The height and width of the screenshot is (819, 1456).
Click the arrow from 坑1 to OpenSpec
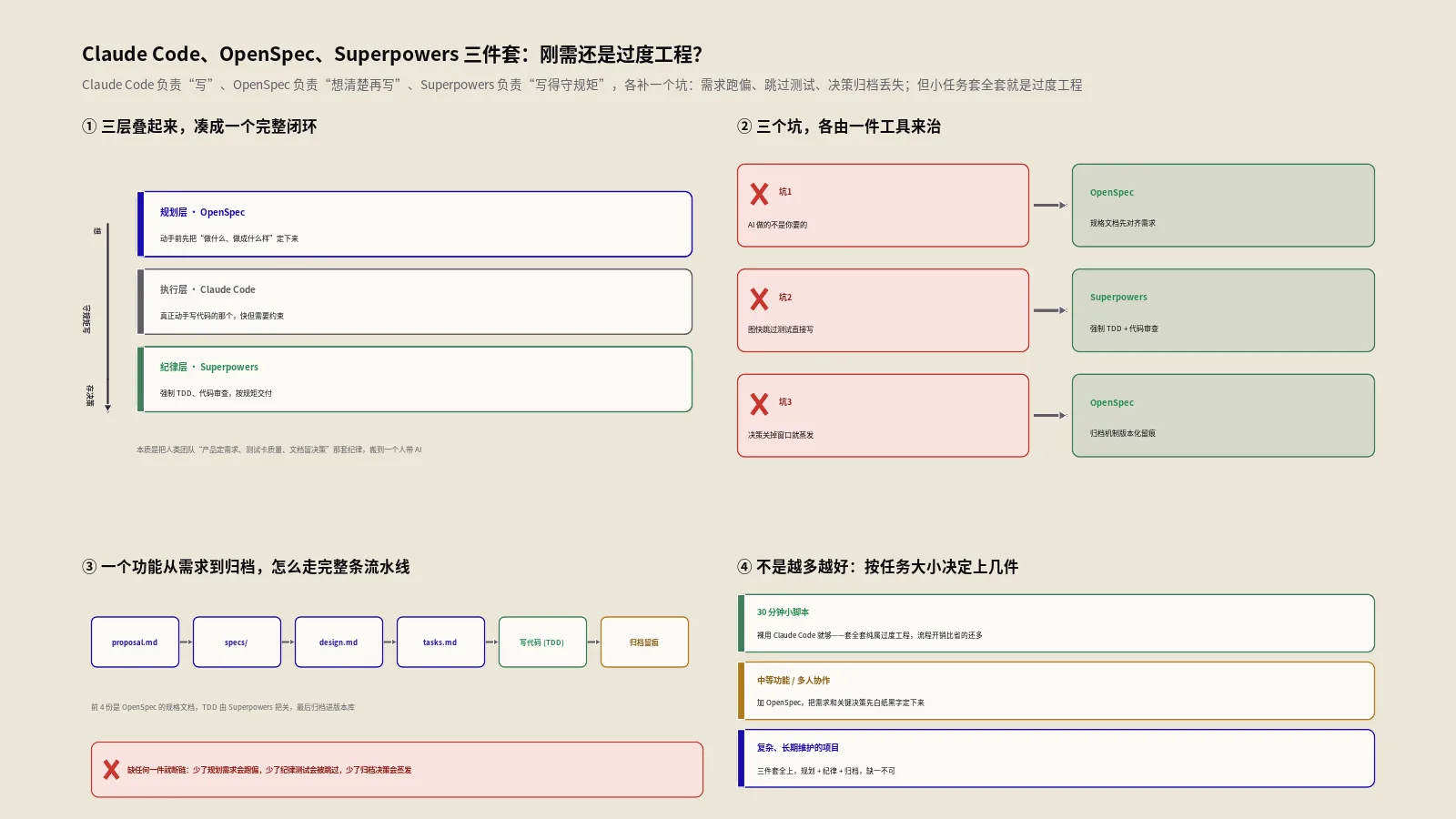click(x=1050, y=206)
